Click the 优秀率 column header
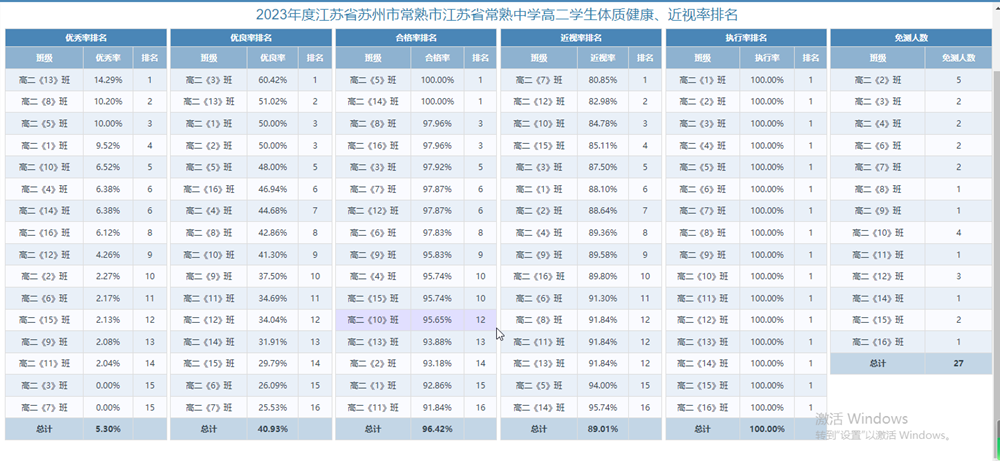The image size is (1000, 461). click(x=108, y=58)
